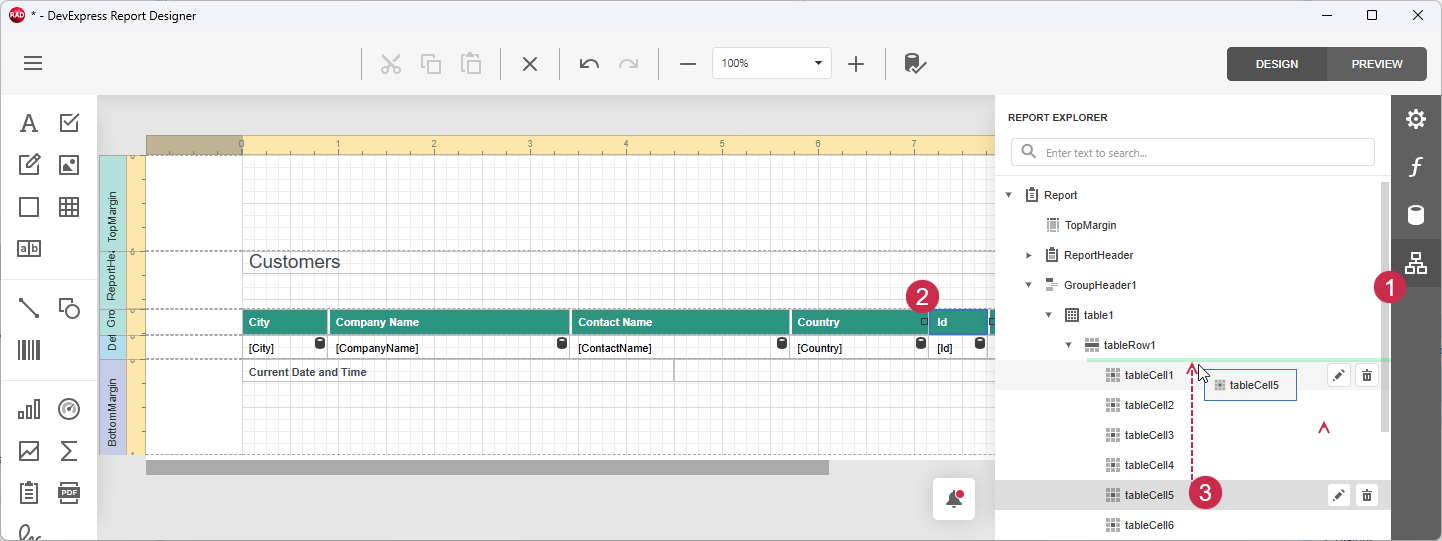Select the Country header cell

[859, 322]
